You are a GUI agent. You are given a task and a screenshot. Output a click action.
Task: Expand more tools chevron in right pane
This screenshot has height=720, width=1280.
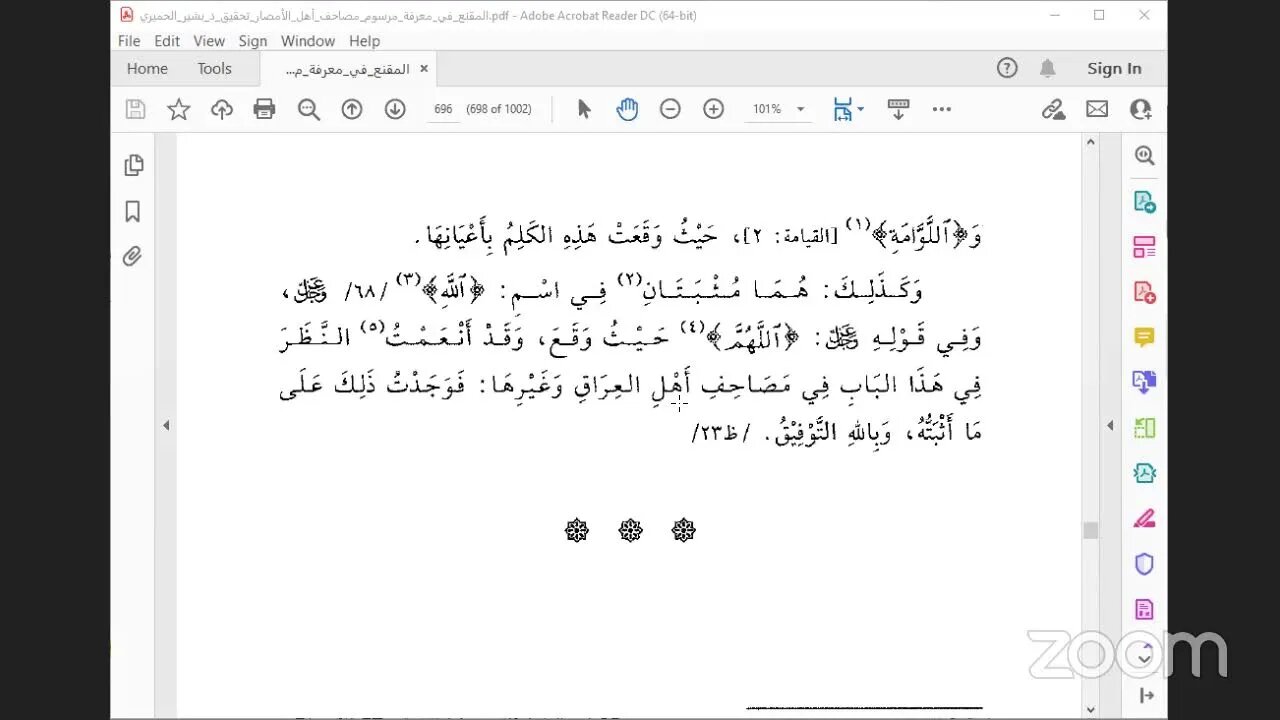tap(1145, 657)
